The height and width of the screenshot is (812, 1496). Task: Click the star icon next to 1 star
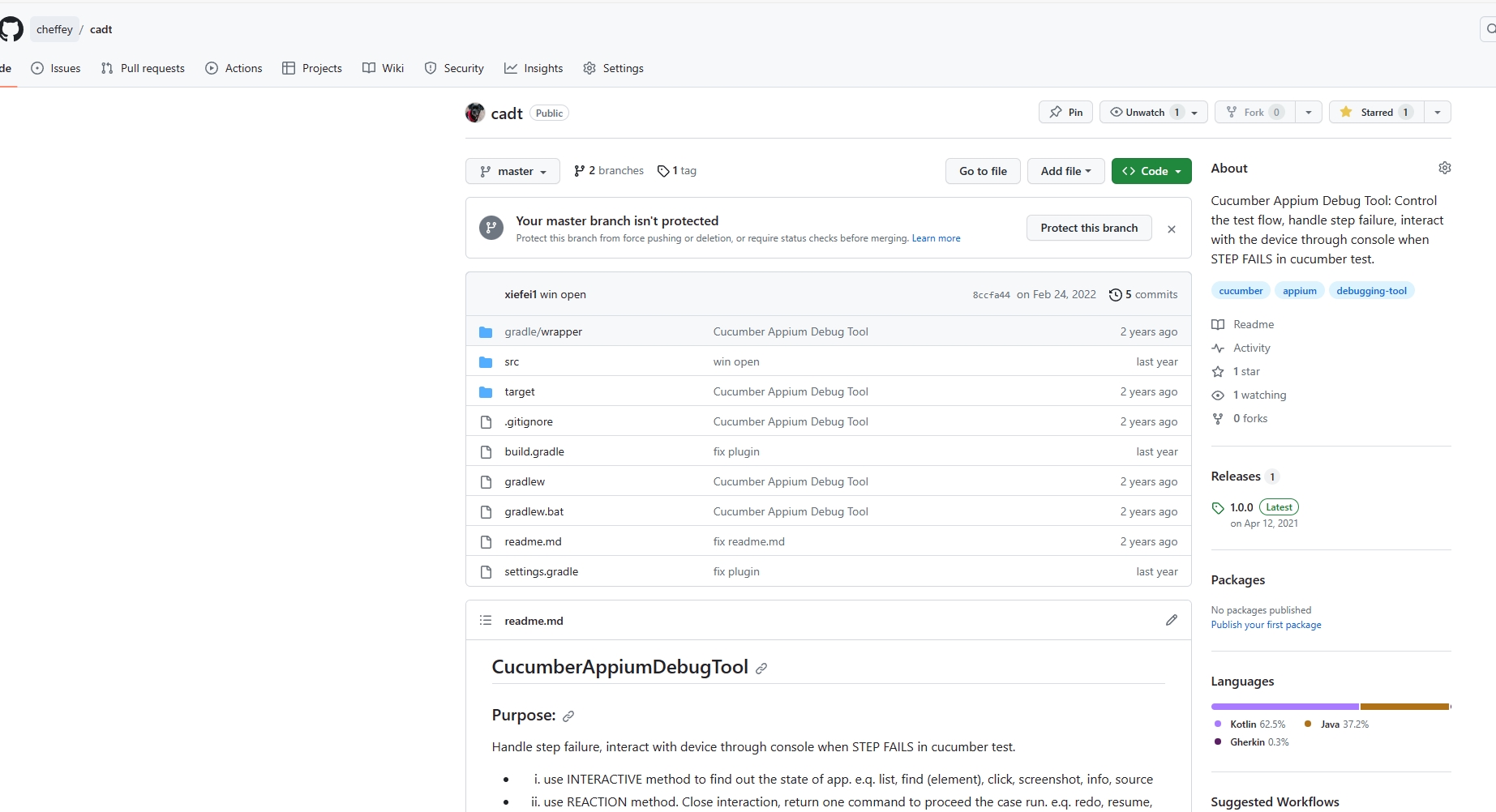point(1218,372)
